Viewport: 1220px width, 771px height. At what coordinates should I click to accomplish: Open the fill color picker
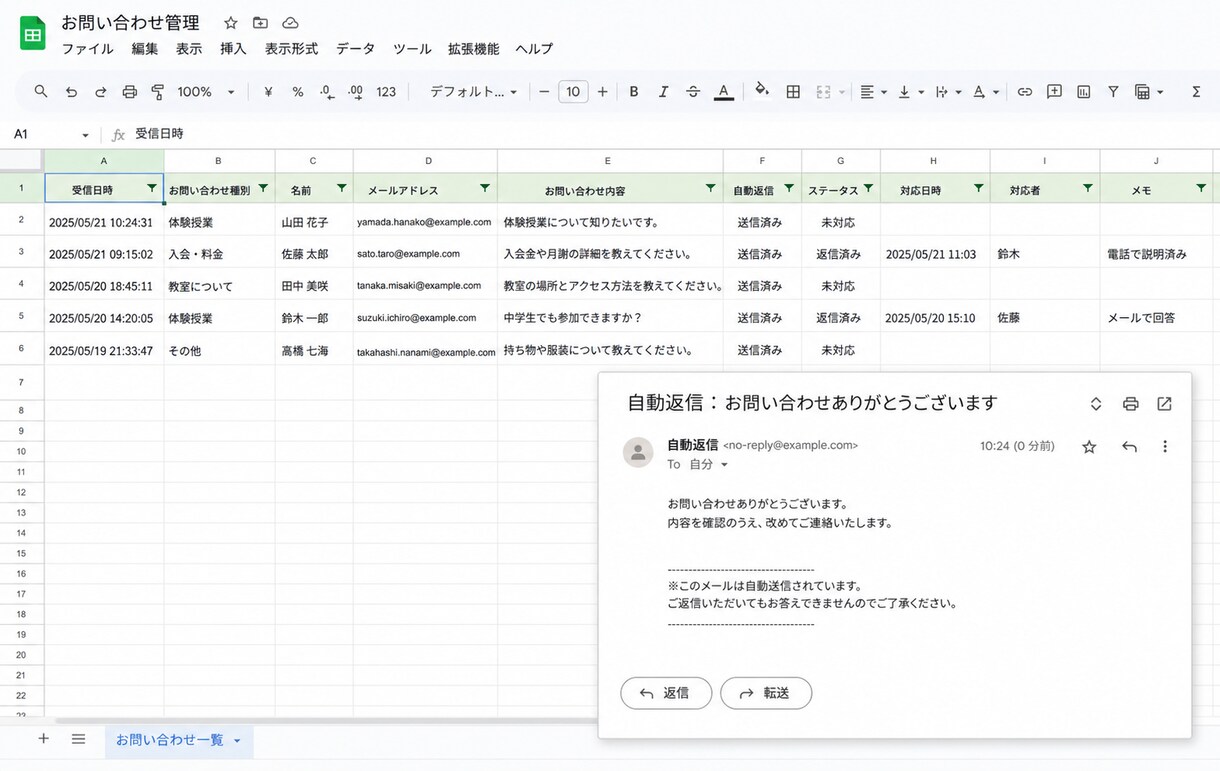tap(762, 91)
